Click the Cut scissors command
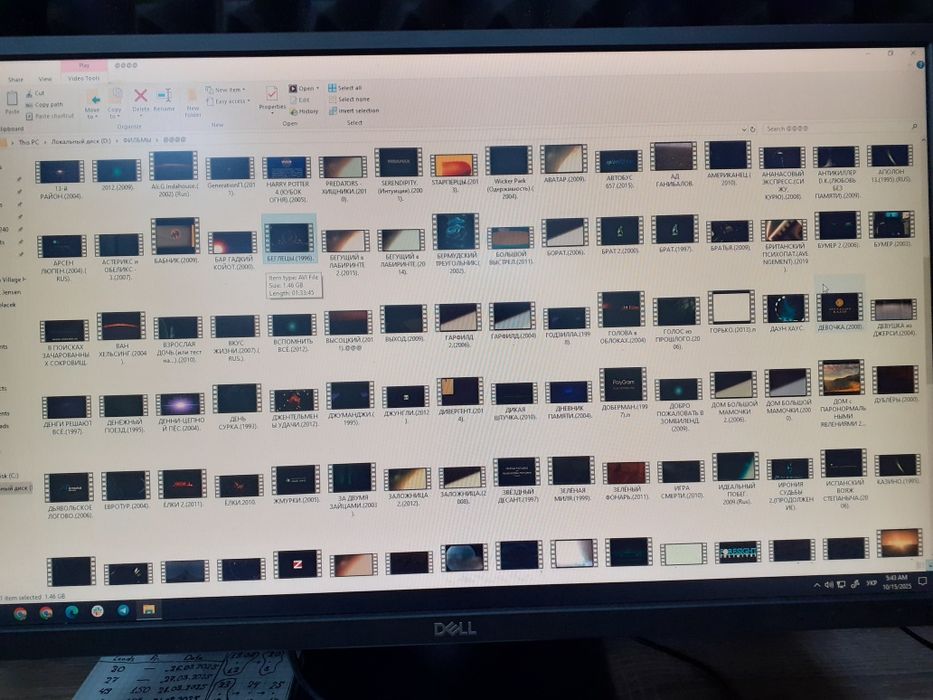Screen dimensions: 933x700 [36, 93]
